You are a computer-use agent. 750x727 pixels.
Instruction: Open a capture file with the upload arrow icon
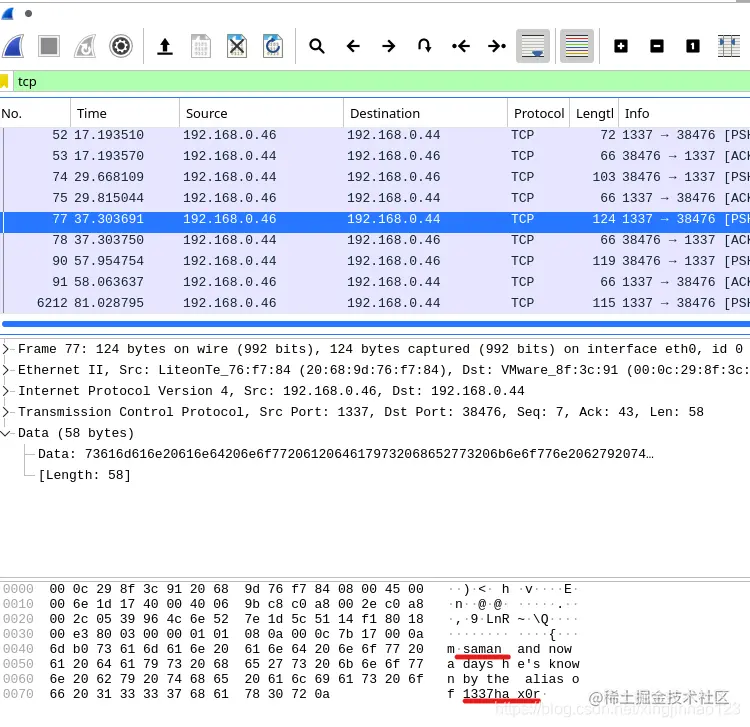[x=165, y=46]
